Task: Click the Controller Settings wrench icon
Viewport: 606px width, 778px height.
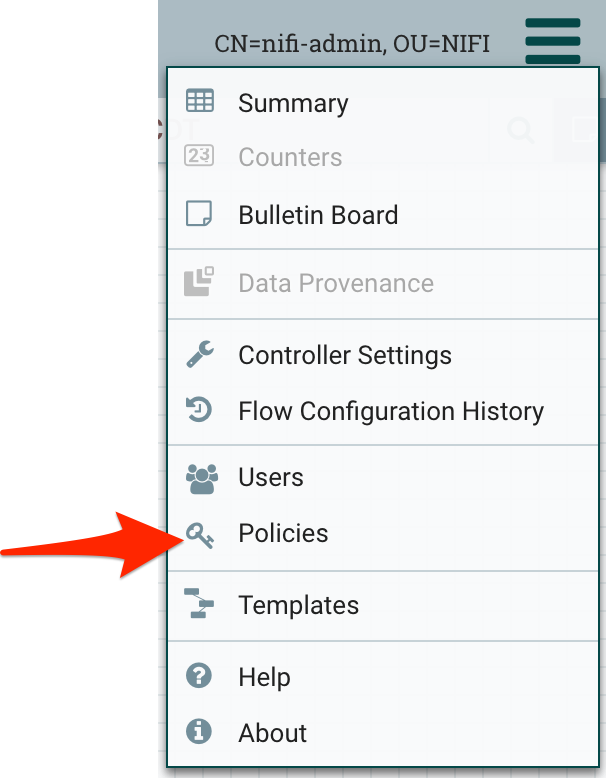Action: coord(200,354)
